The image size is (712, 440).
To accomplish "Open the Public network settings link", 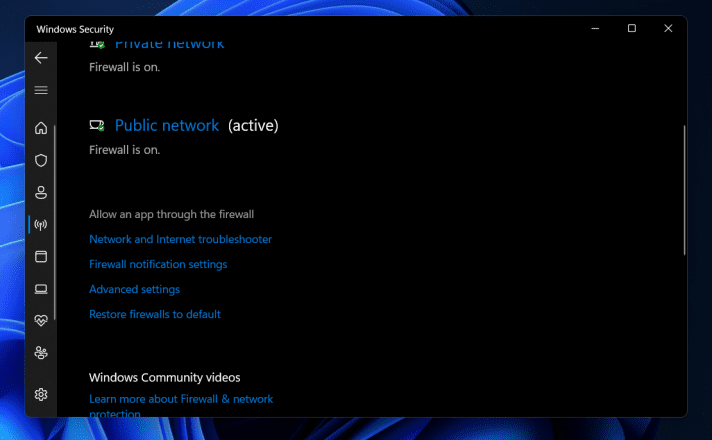I will click(x=167, y=125).
